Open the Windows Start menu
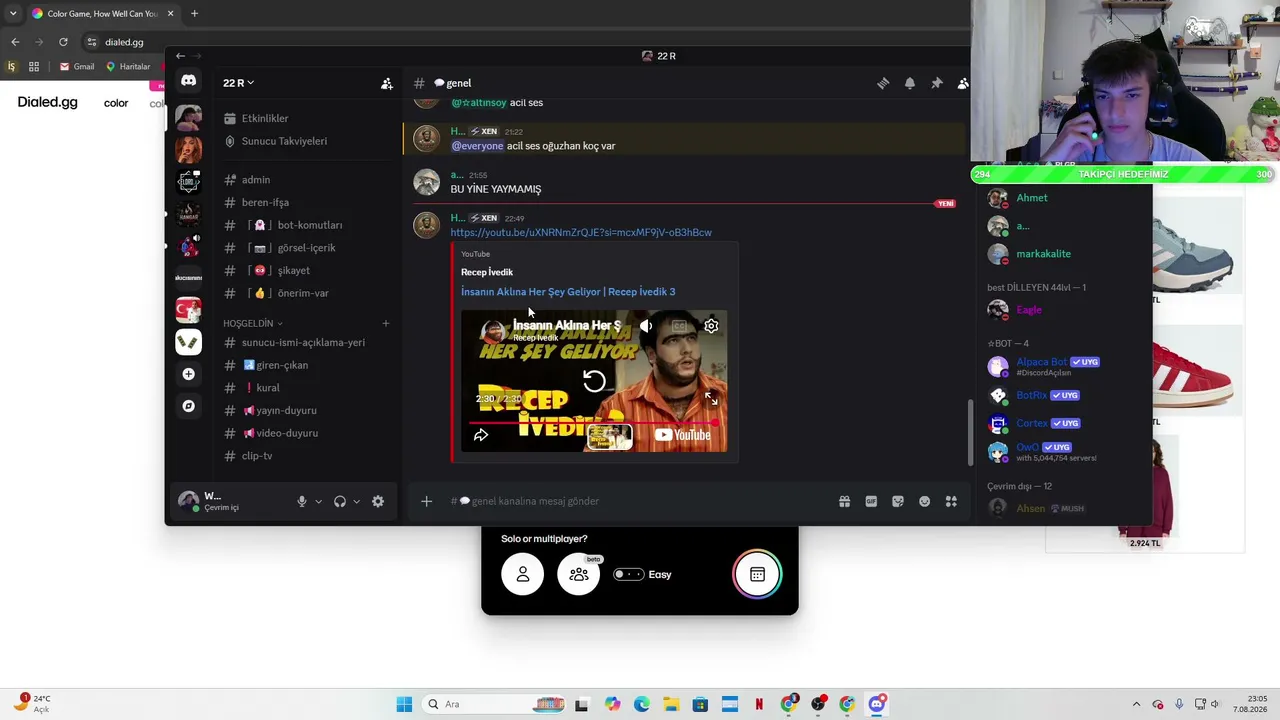1280x720 pixels. (x=404, y=704)
